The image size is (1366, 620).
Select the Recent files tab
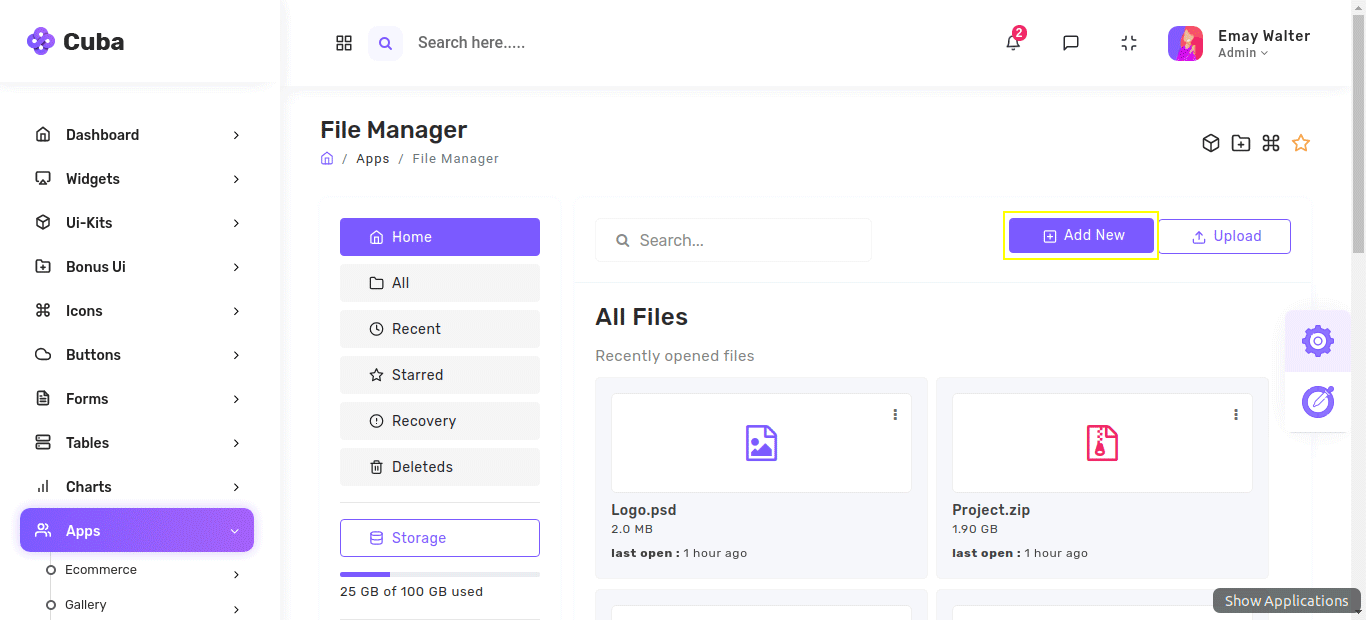440,329
